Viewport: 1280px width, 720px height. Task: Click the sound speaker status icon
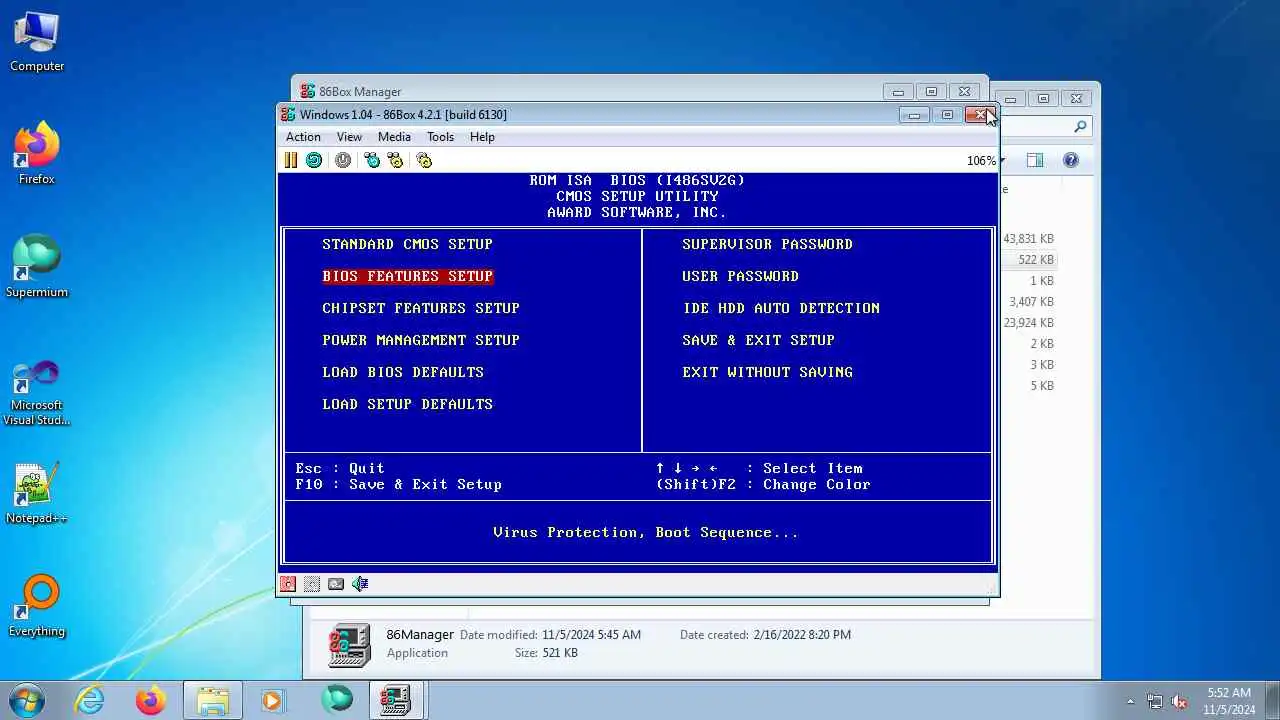360,584
